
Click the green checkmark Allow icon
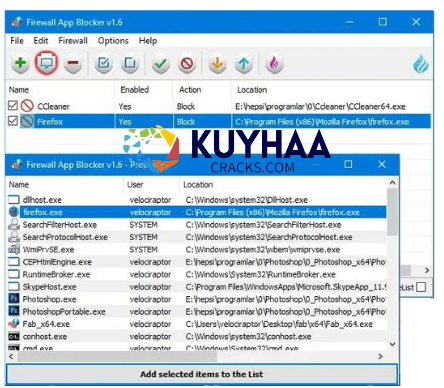161,63
